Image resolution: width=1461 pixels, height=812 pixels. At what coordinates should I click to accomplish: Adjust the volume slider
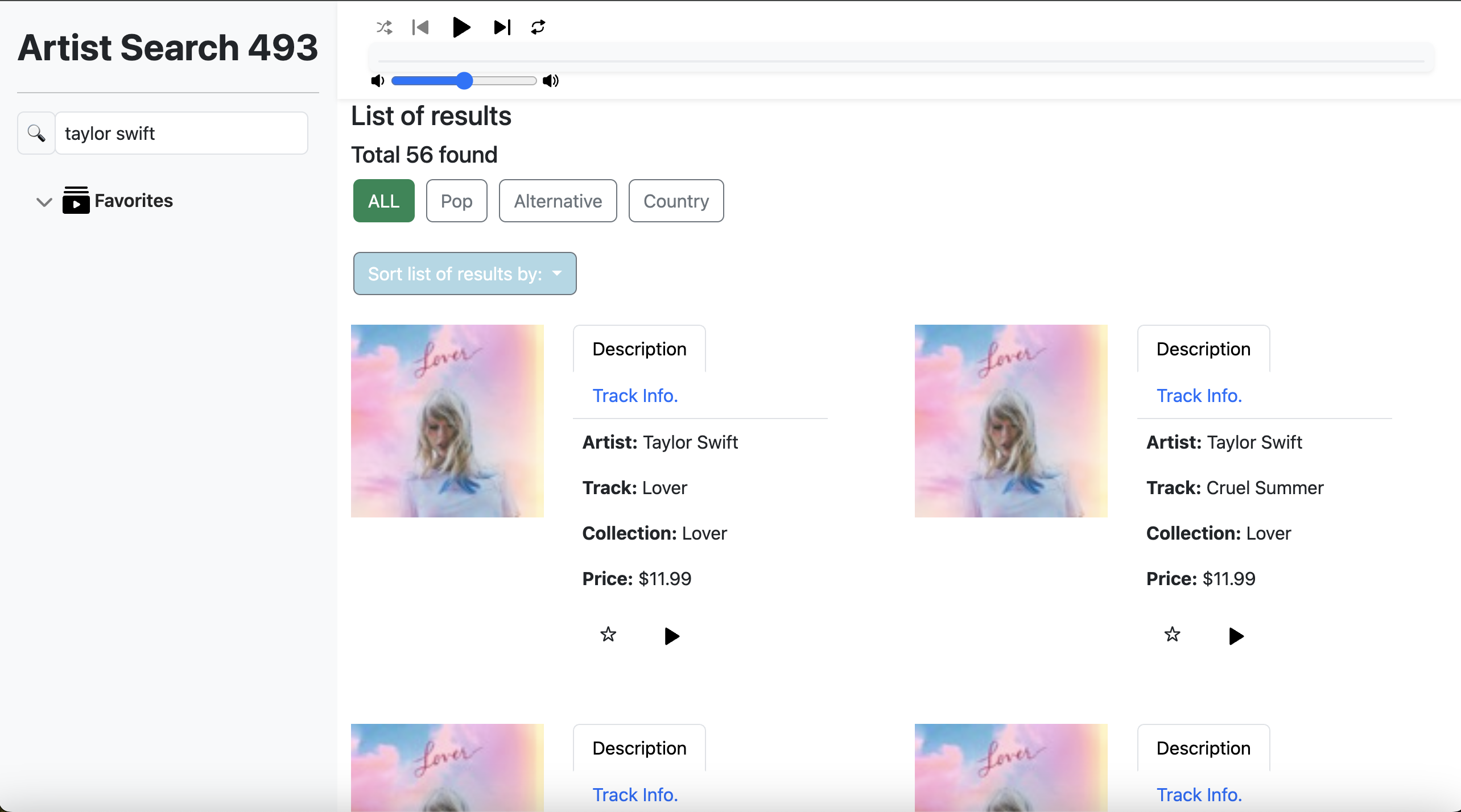pyautogui.click(x=464, y=81)
